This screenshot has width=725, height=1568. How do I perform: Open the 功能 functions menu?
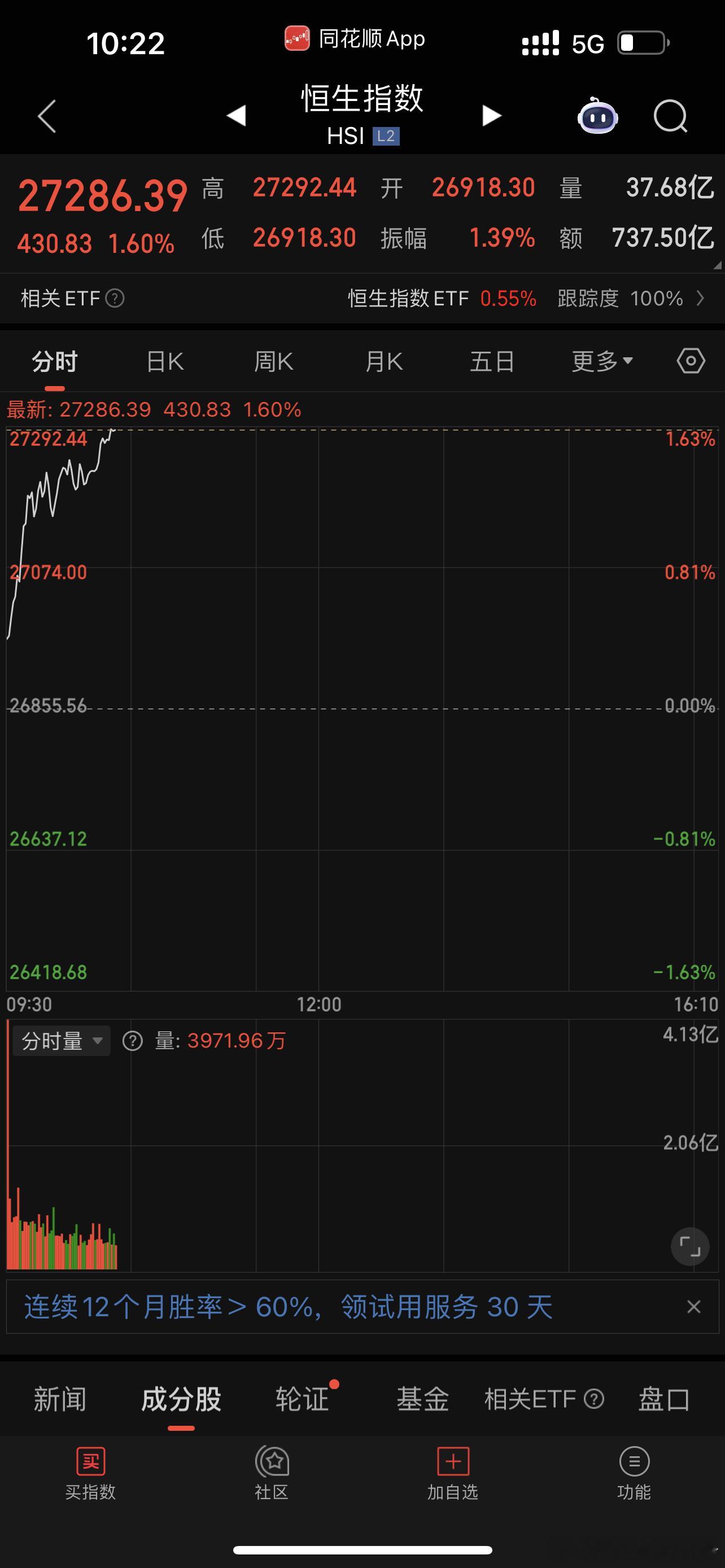[x=634, y=1473]
